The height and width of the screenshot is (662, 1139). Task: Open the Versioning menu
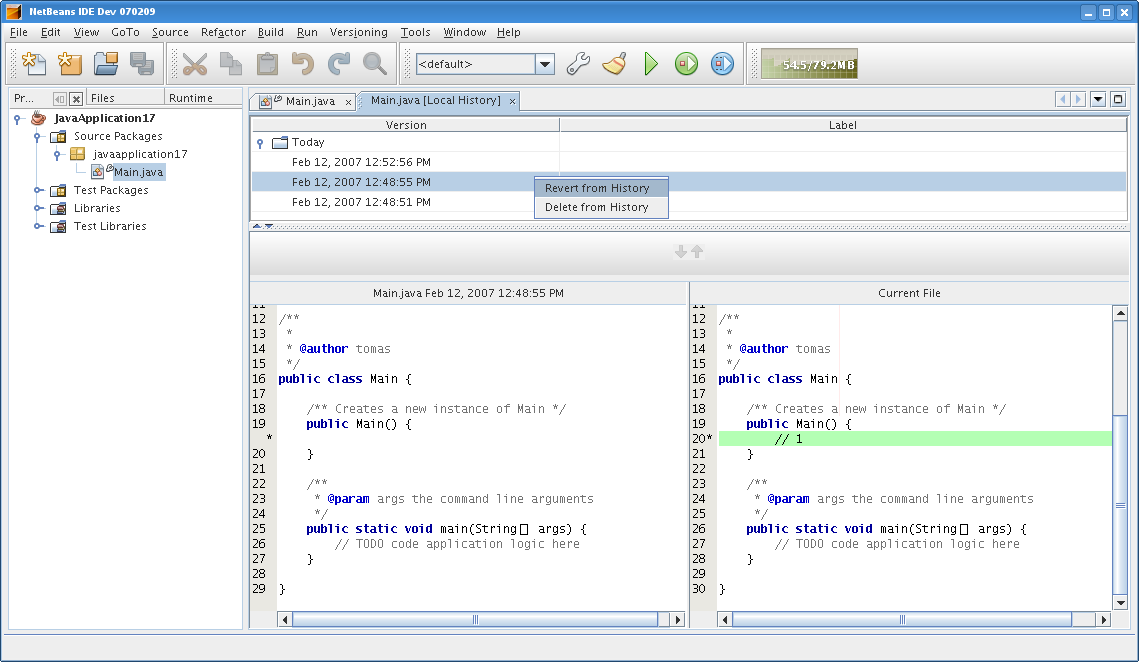coord(359,32)
